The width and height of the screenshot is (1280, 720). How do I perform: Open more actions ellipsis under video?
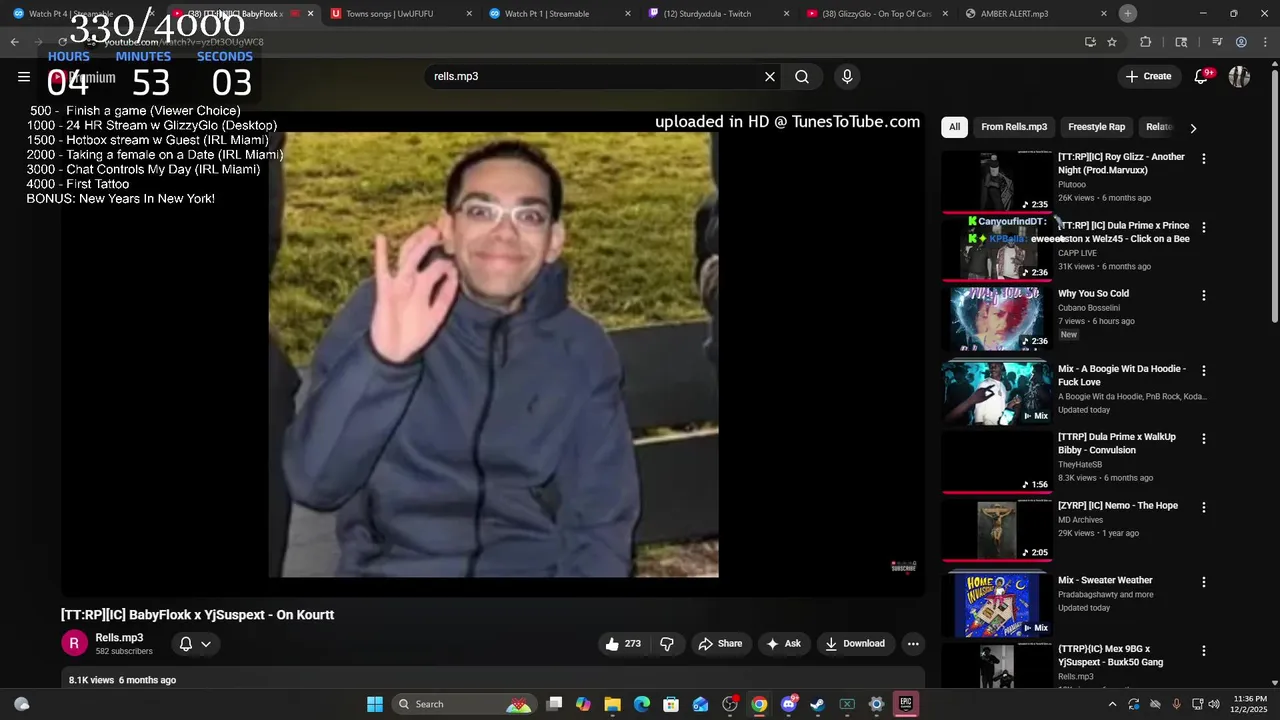913,644
